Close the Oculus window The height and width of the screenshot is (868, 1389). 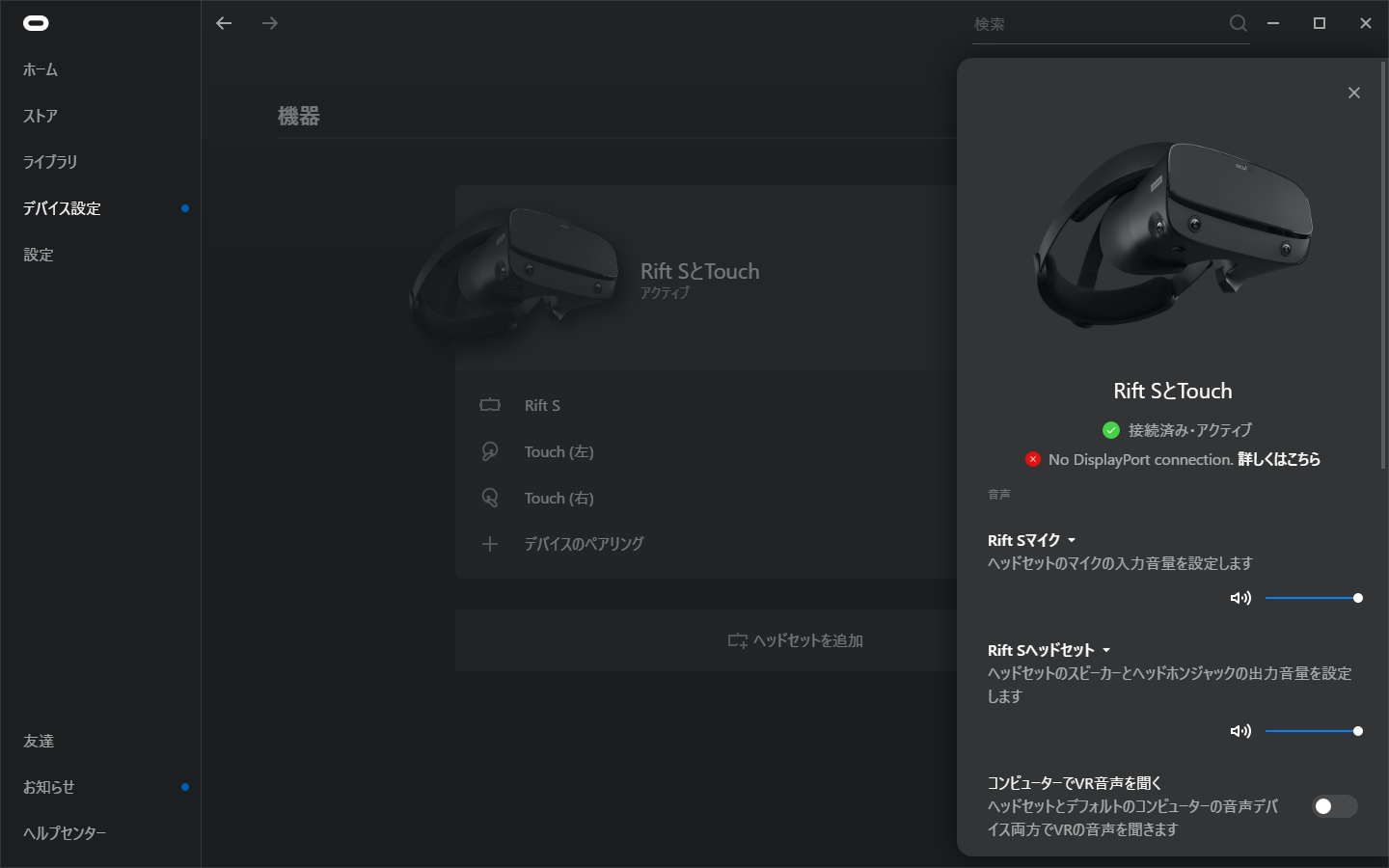[1366, 23]
